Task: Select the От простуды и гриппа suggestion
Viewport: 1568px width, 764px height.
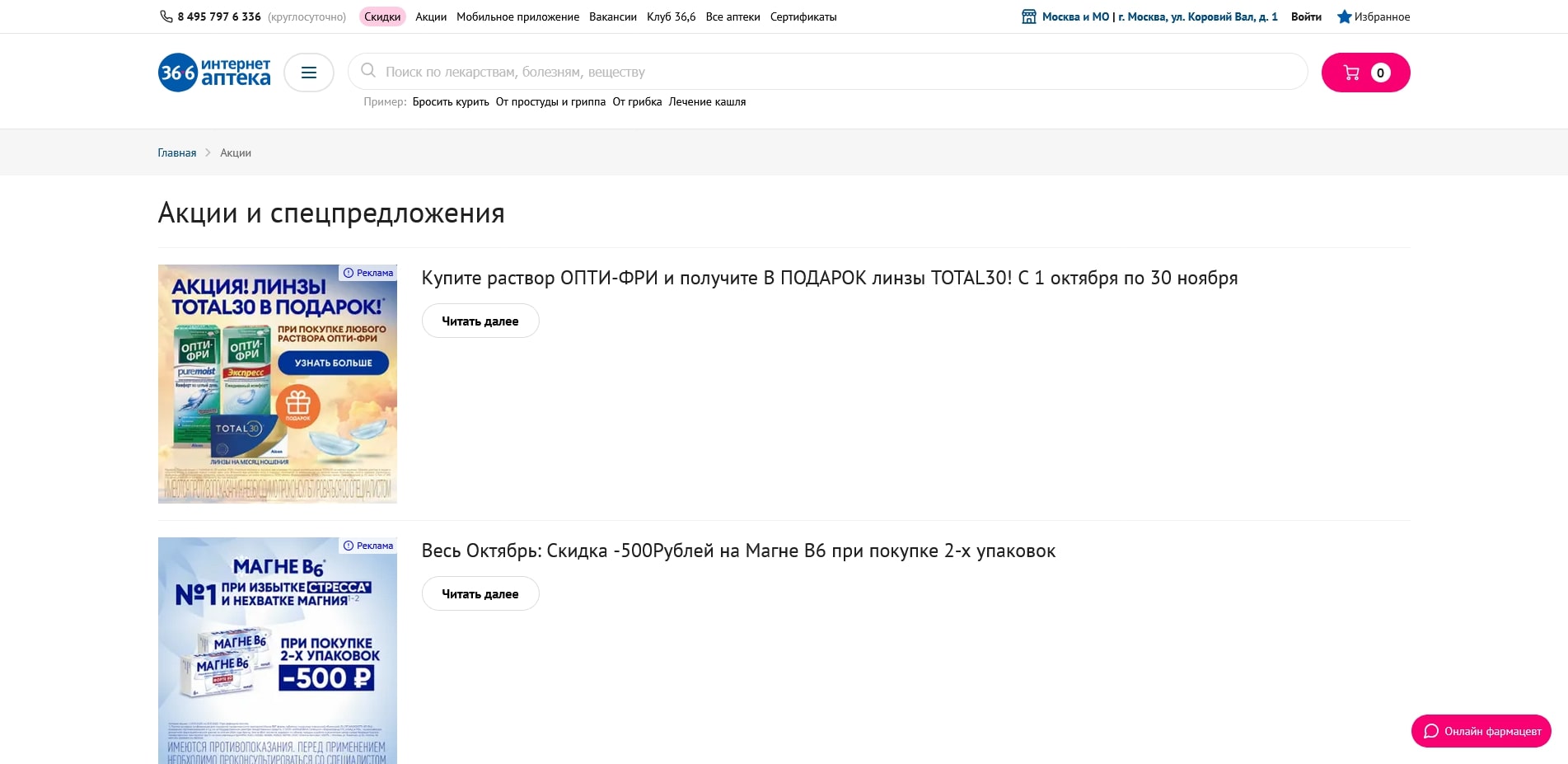Action: 550,102
